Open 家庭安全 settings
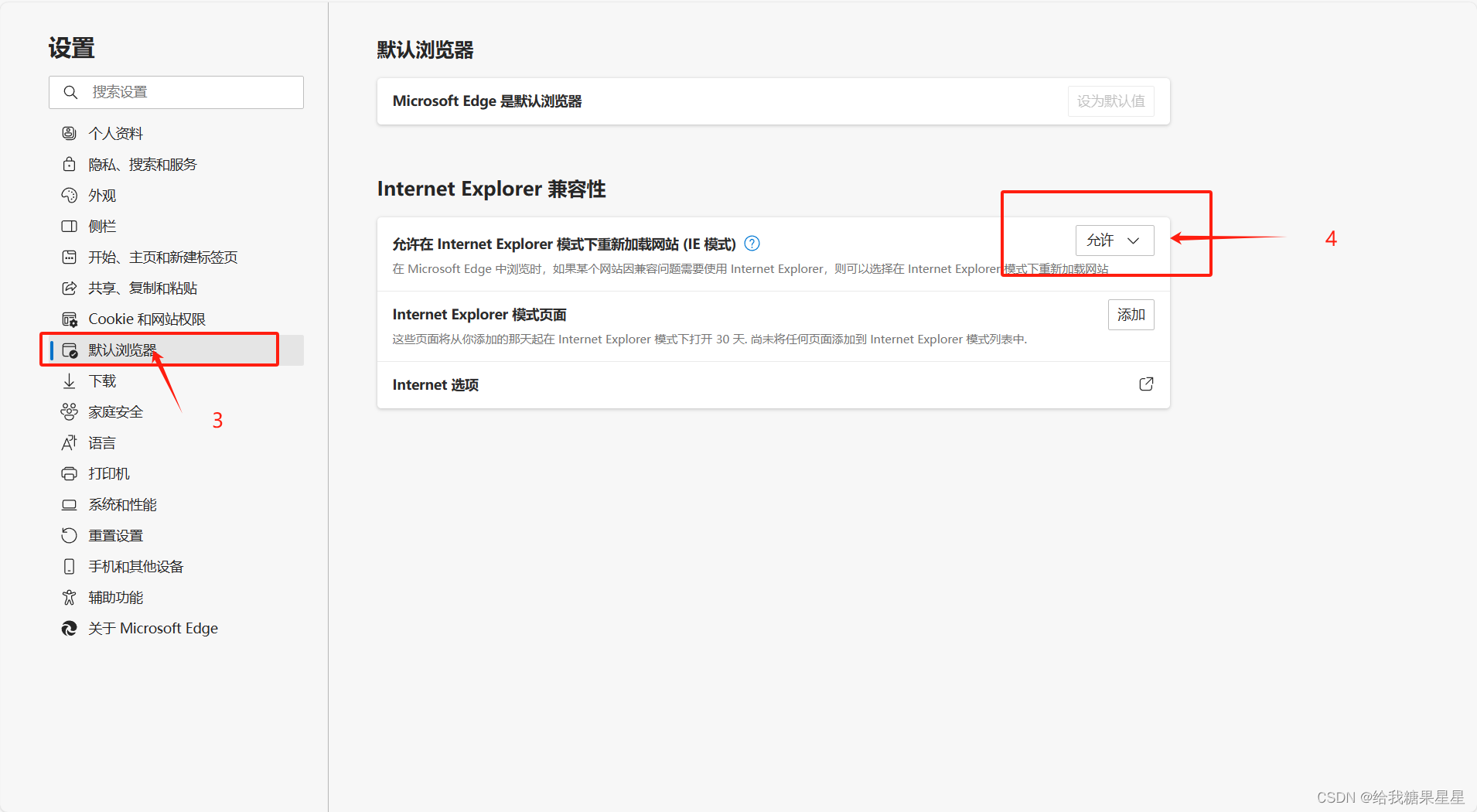The image size is (1477, 812). pyautogui.click(x=176, y=411)
